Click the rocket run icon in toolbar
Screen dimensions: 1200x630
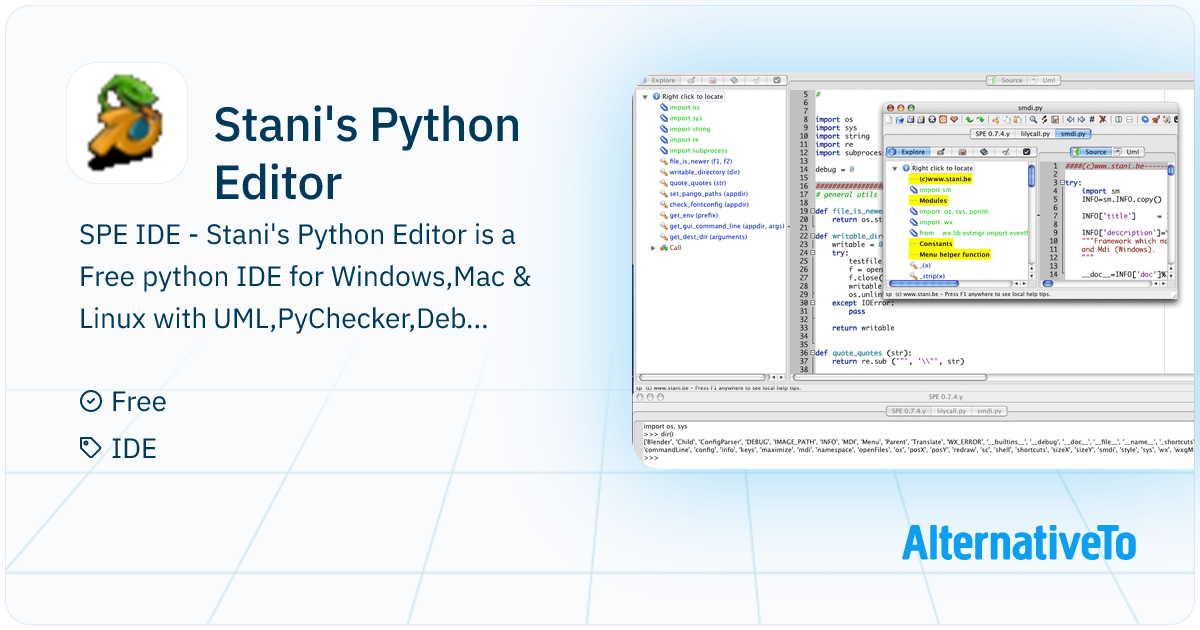[x=1156, y=119]
